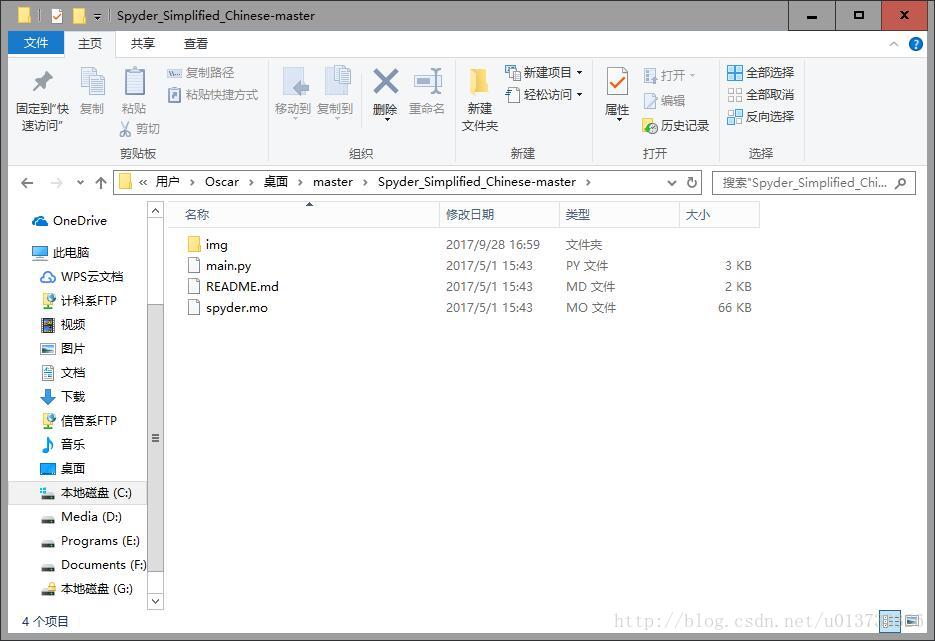Open the recent locations dropdown arrow

coord(81,182)
